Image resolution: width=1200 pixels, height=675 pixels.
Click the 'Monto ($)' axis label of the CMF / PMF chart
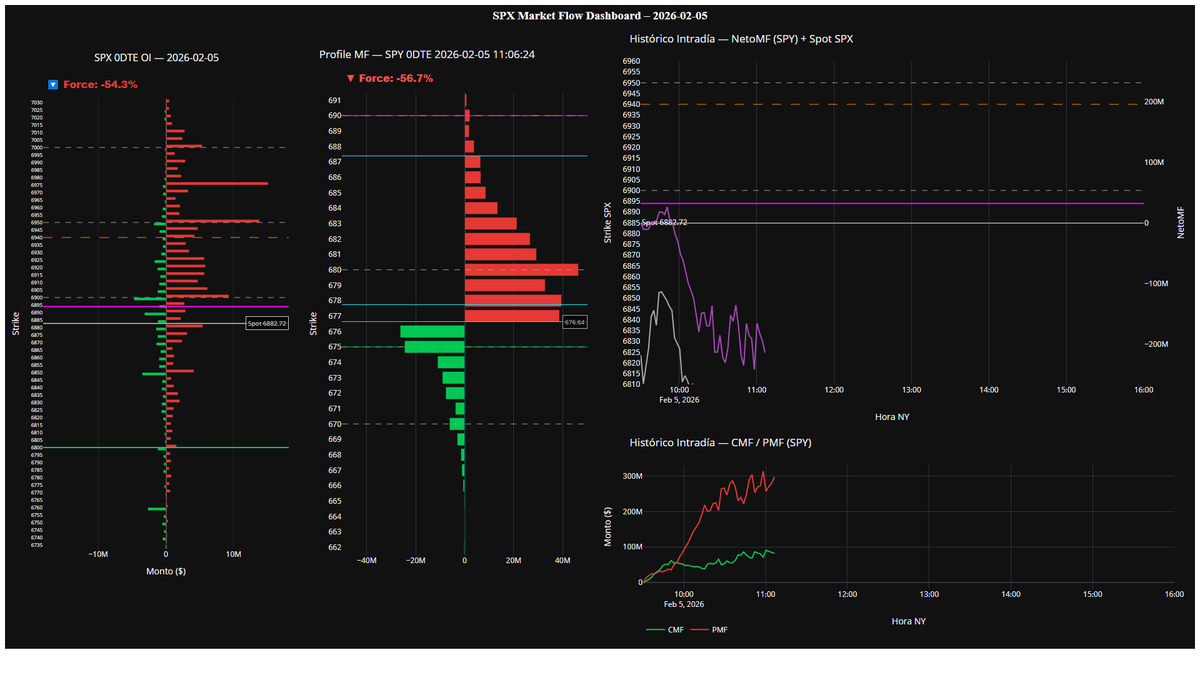click(x=607, y=526)
